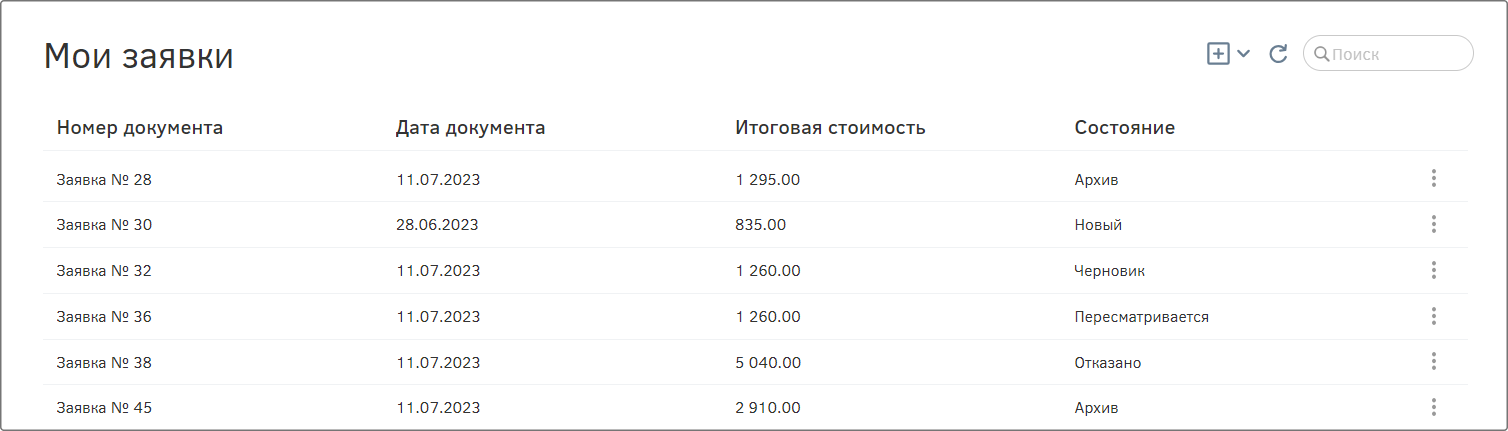Click the magnifier icon in the search box
The height and width of the screenshot is (431, 1508).
point(1321,54)
